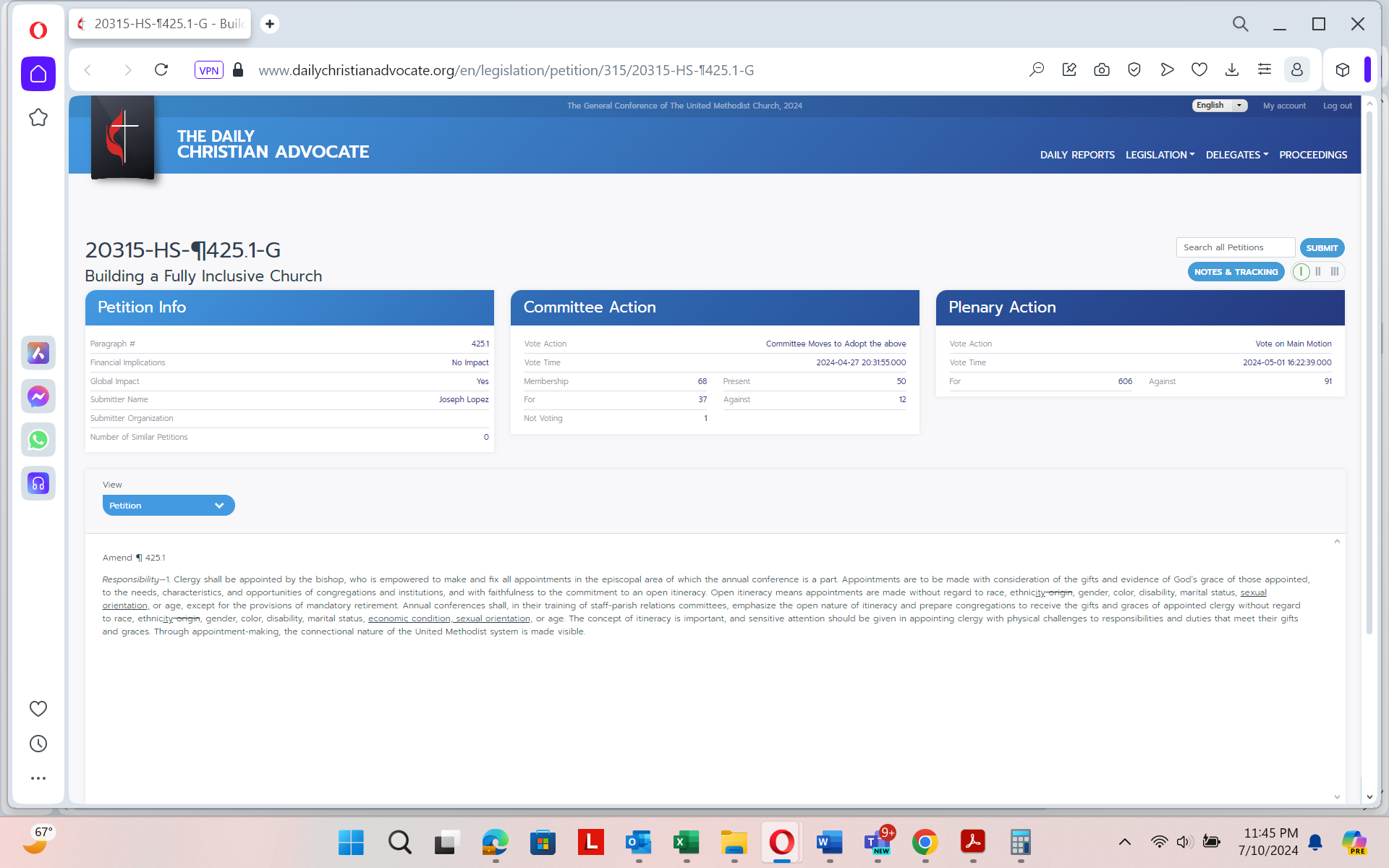Open Messenger in Opera sidebar
The height and width of the screenshot is (868, 1389).
(x=38, y=396)
